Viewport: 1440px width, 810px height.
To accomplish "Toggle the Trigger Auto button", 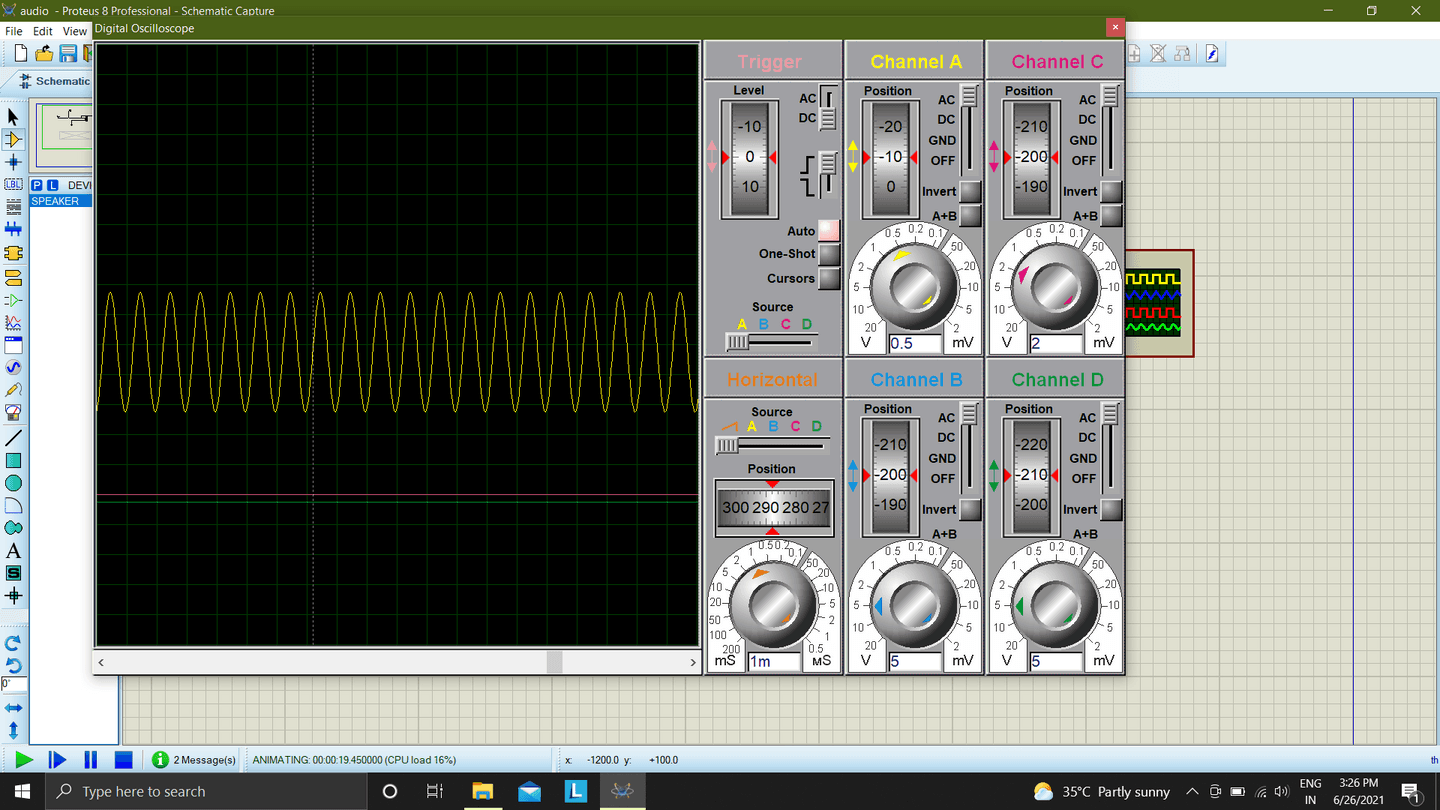I will click(x=828, y=231).
